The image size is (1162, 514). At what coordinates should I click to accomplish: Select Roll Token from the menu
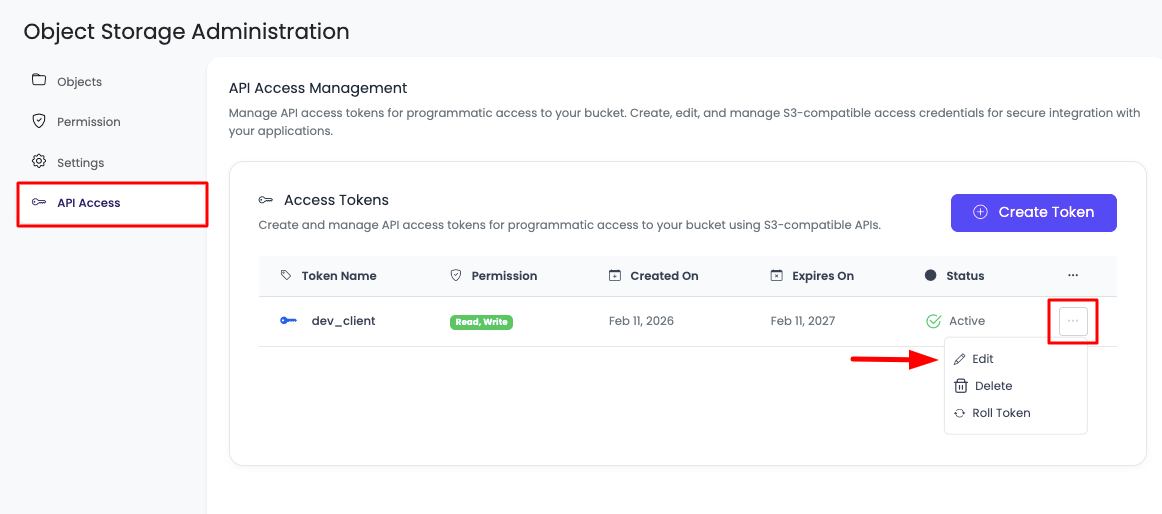[x=1001, y=413]
